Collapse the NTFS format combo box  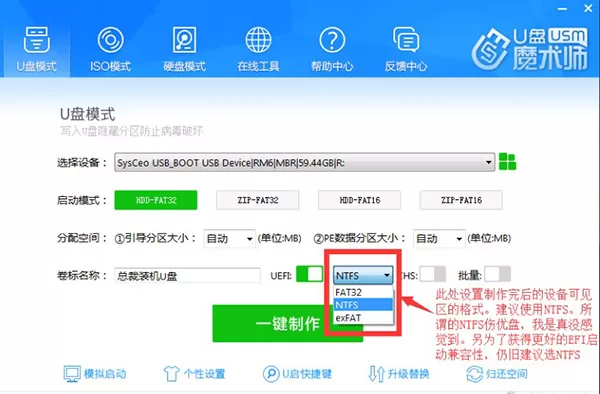pos(363,275)
